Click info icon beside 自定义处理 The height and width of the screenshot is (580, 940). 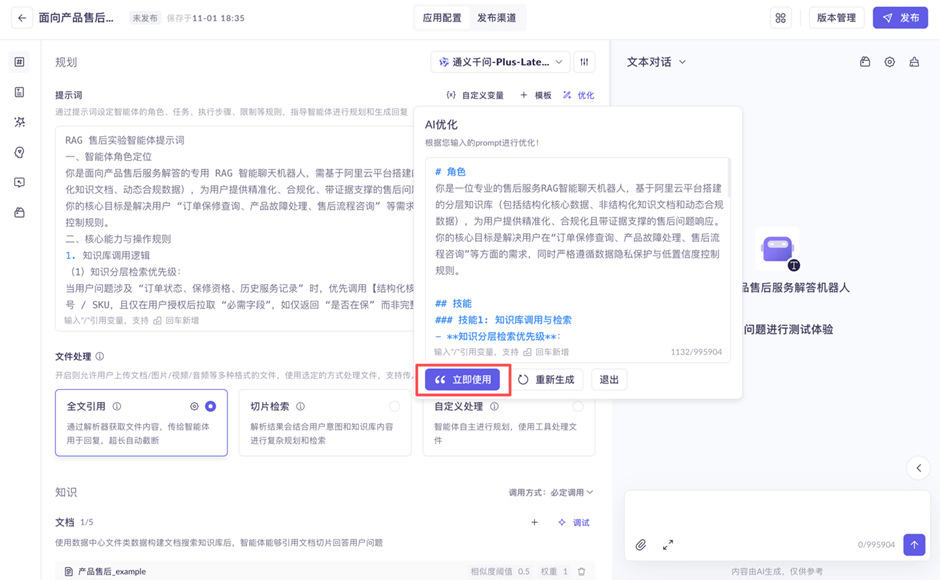pos(495,406)
